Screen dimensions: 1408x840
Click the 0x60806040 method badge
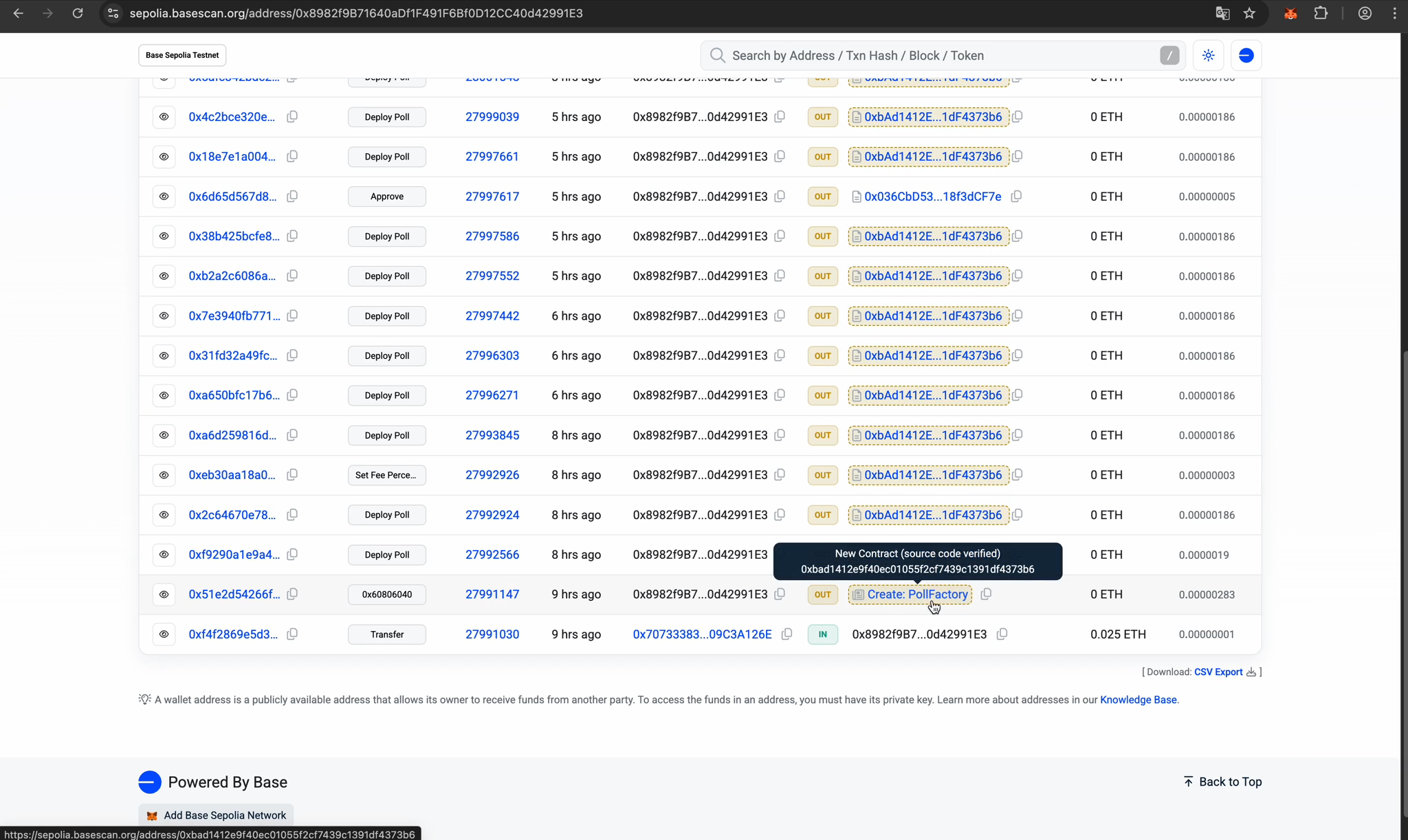point(387,595)
